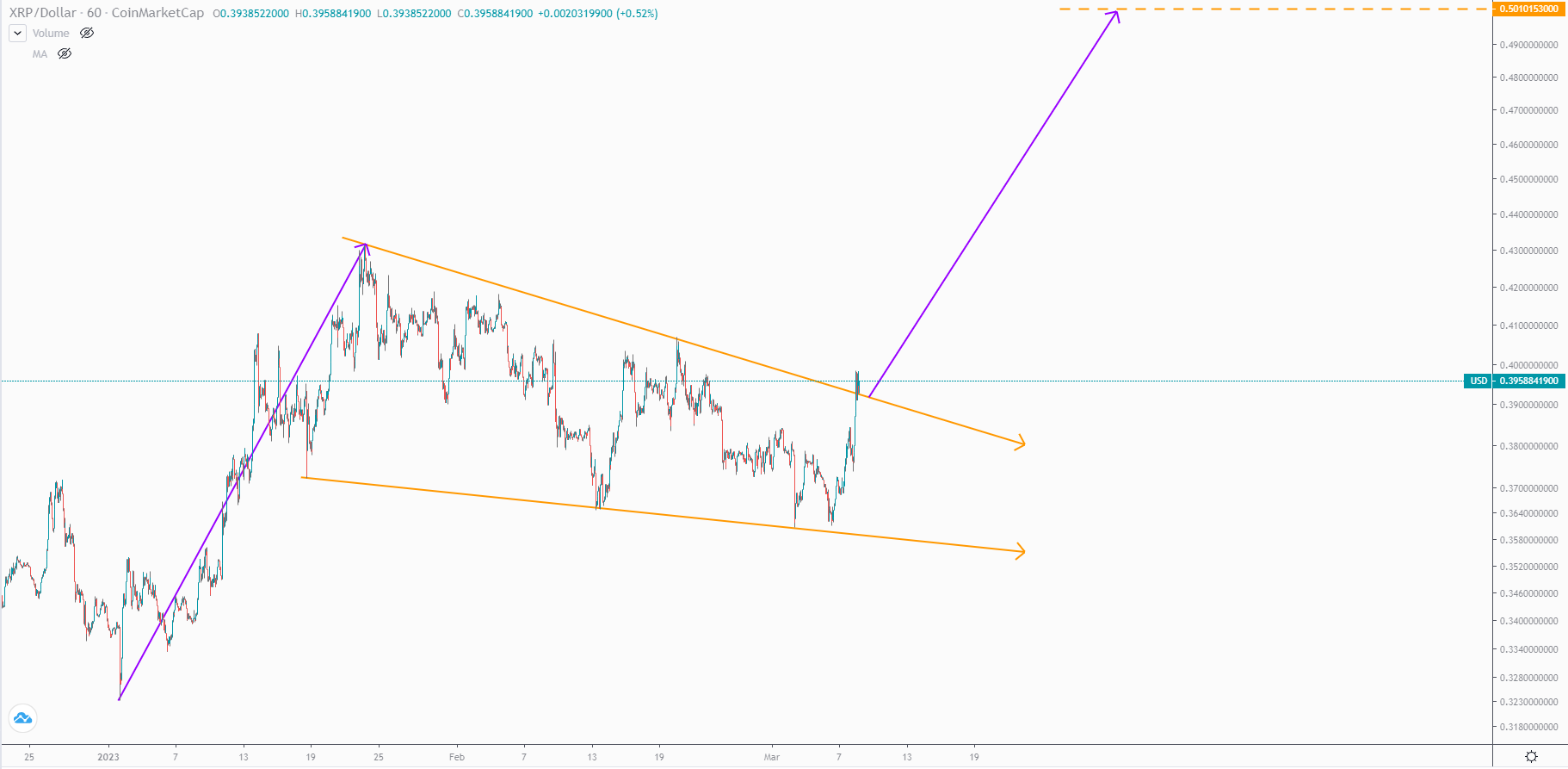Select the Volume indicator label
Image resolution: width=1568 pixels, height=769 pixels.
click(51, 34)
